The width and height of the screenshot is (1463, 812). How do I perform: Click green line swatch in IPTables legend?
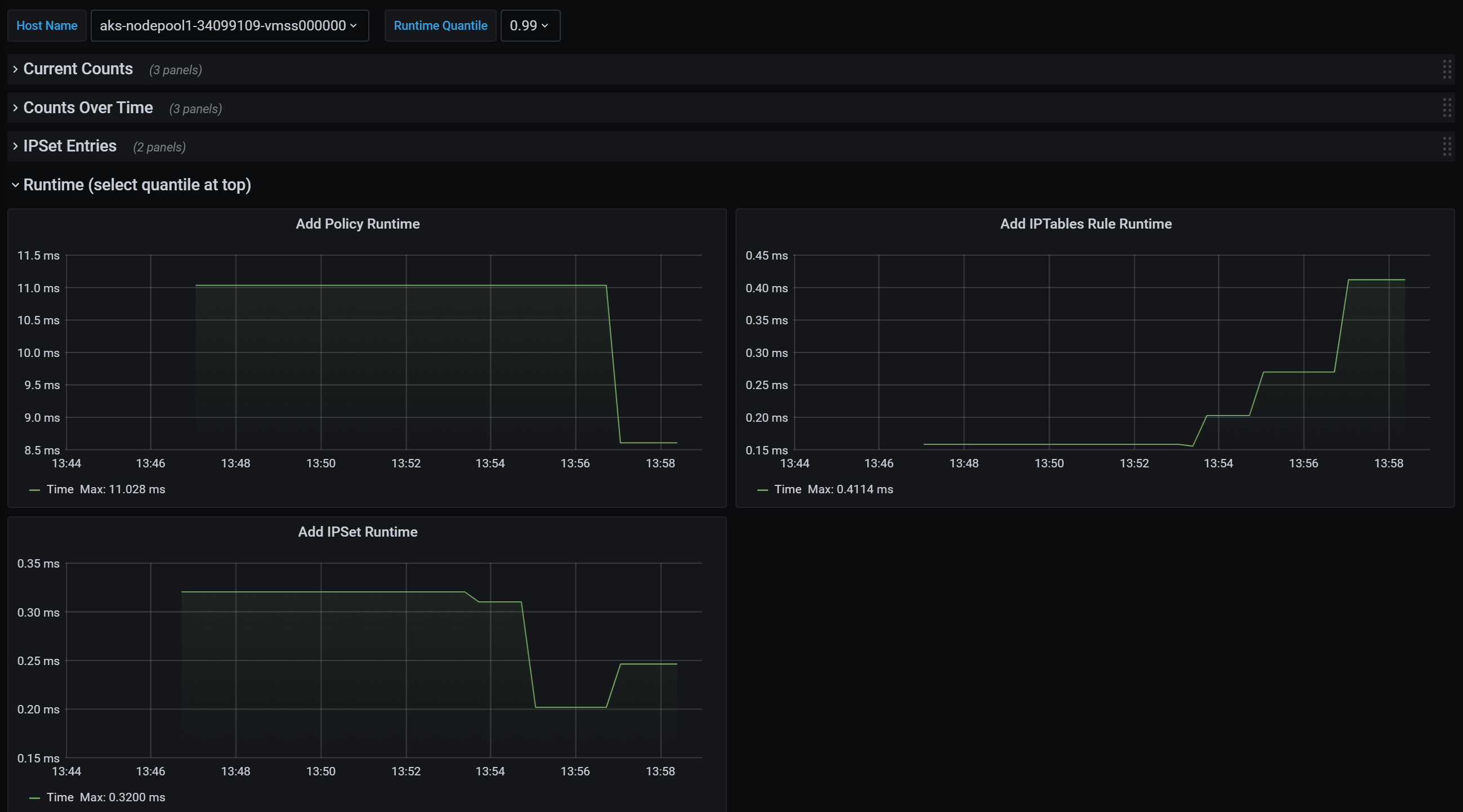coord(762,490)
